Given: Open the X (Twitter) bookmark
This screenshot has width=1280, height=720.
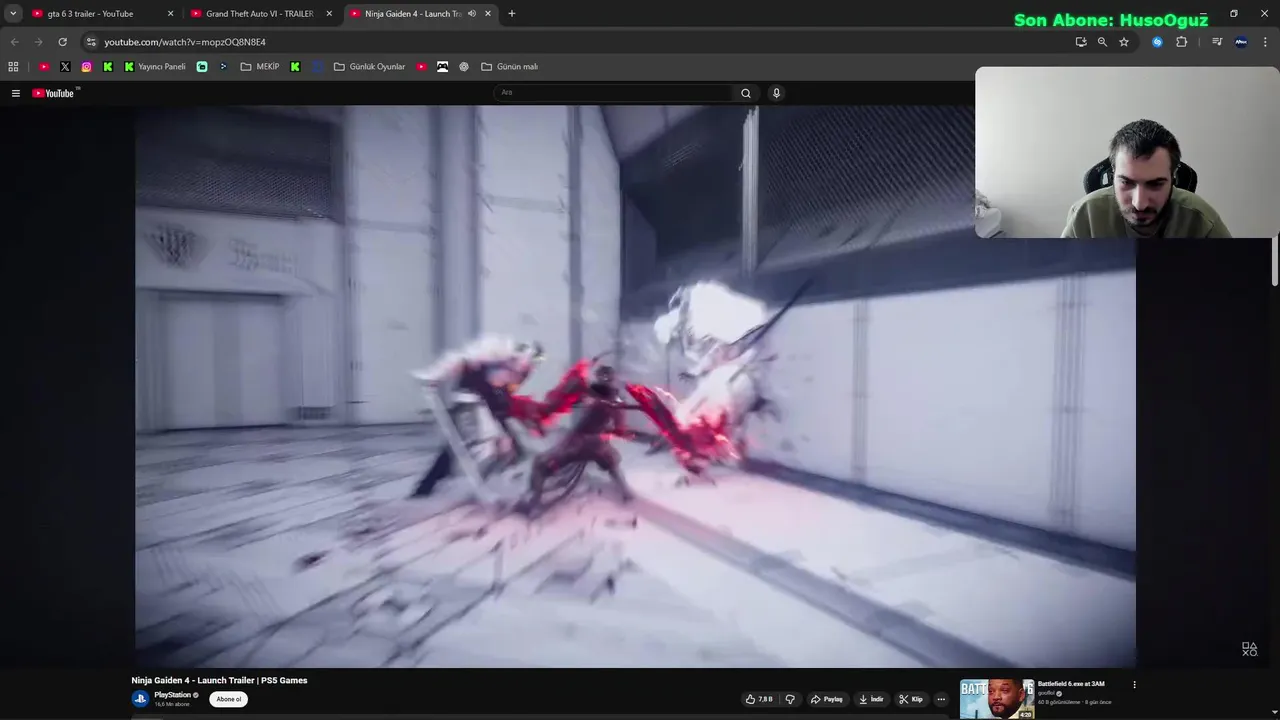Looking at the screenshot, I should pos(65,67).
